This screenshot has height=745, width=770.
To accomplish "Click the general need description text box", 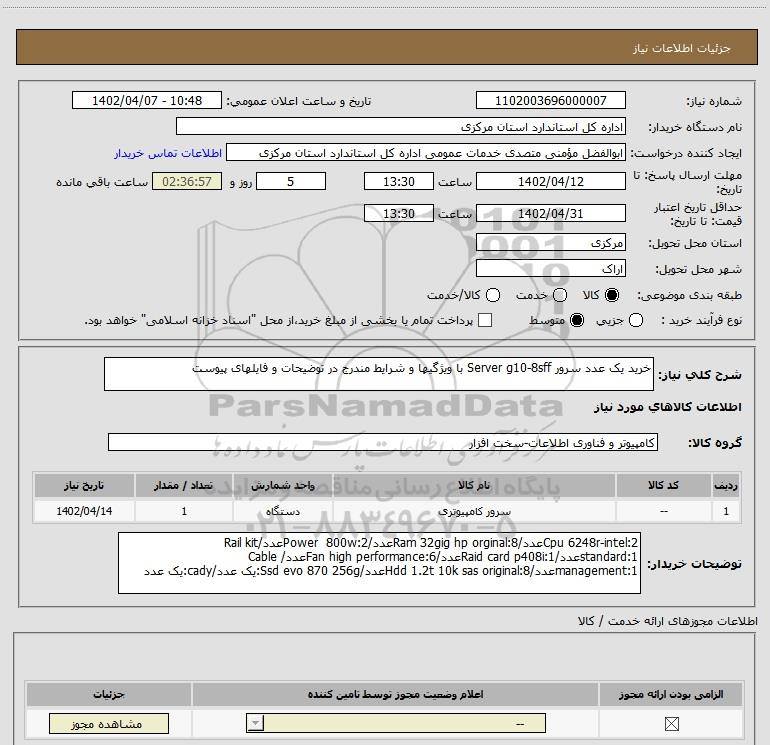I will tap(379, 374).
